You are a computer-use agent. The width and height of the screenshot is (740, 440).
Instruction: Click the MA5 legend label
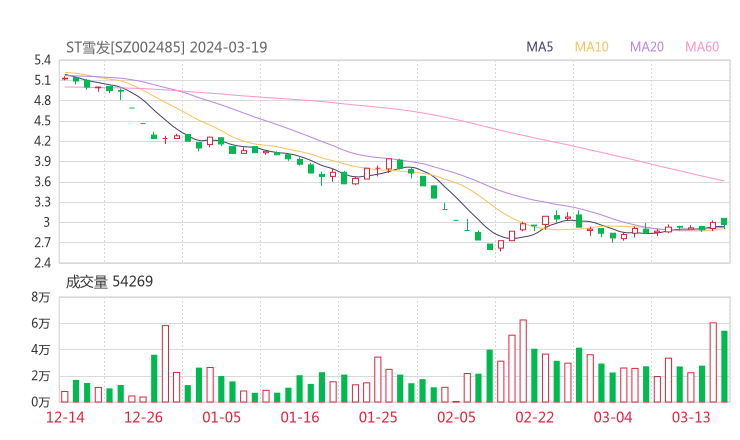[x=539, y=47]
